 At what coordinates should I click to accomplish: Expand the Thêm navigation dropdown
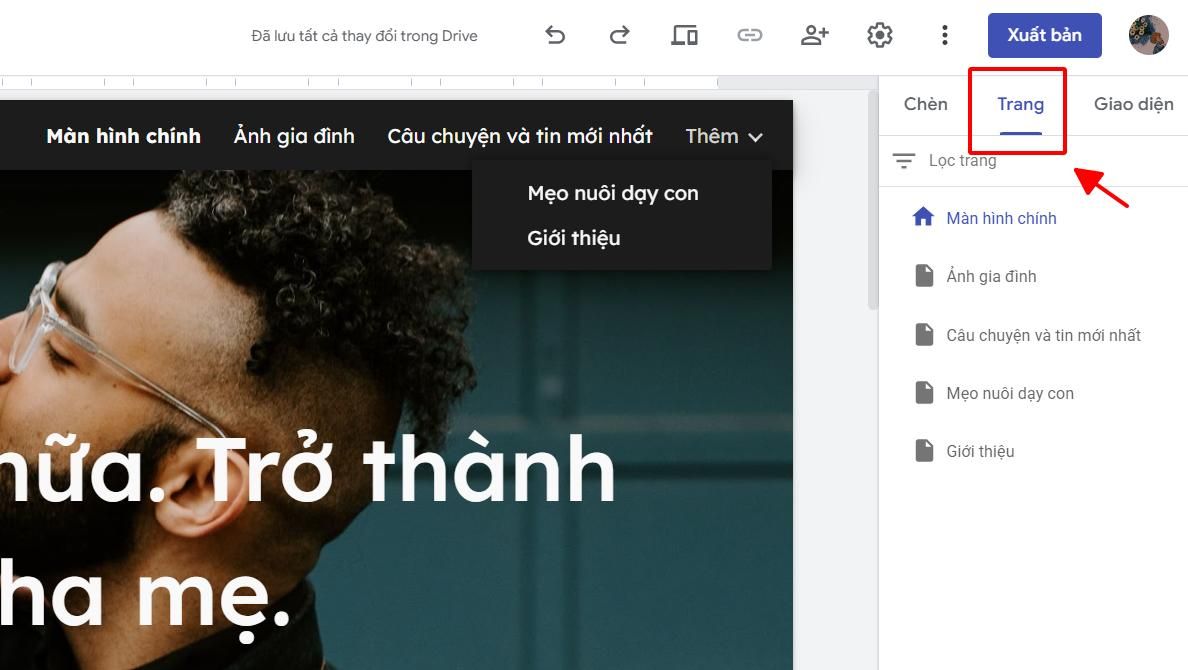[x=724, y=136]
